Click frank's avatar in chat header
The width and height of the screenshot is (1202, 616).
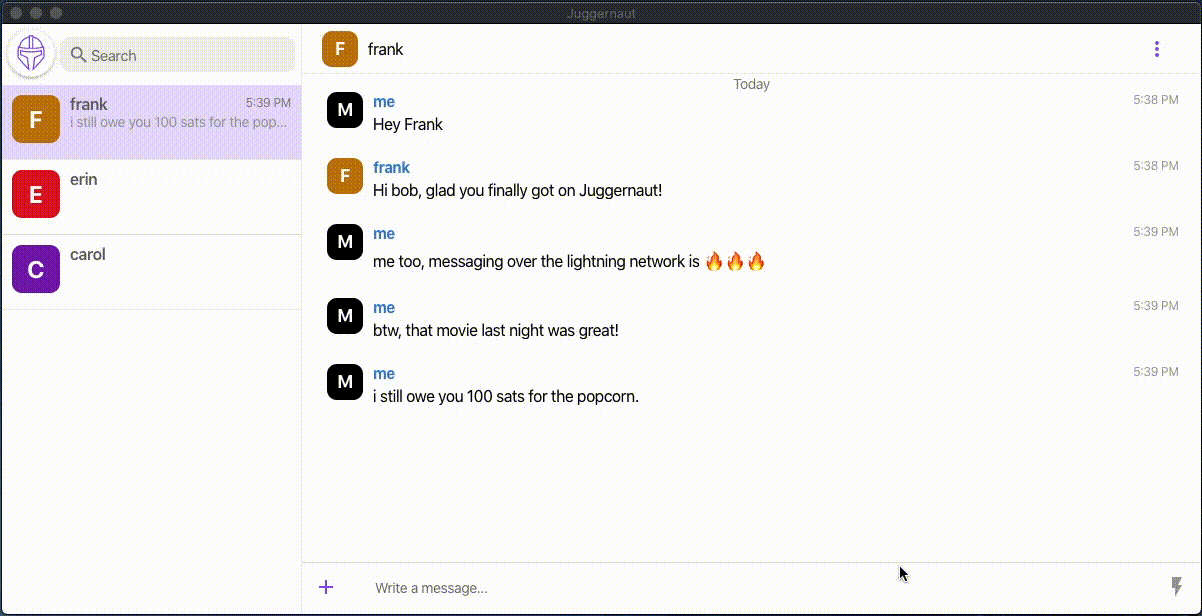click(340, 49)
